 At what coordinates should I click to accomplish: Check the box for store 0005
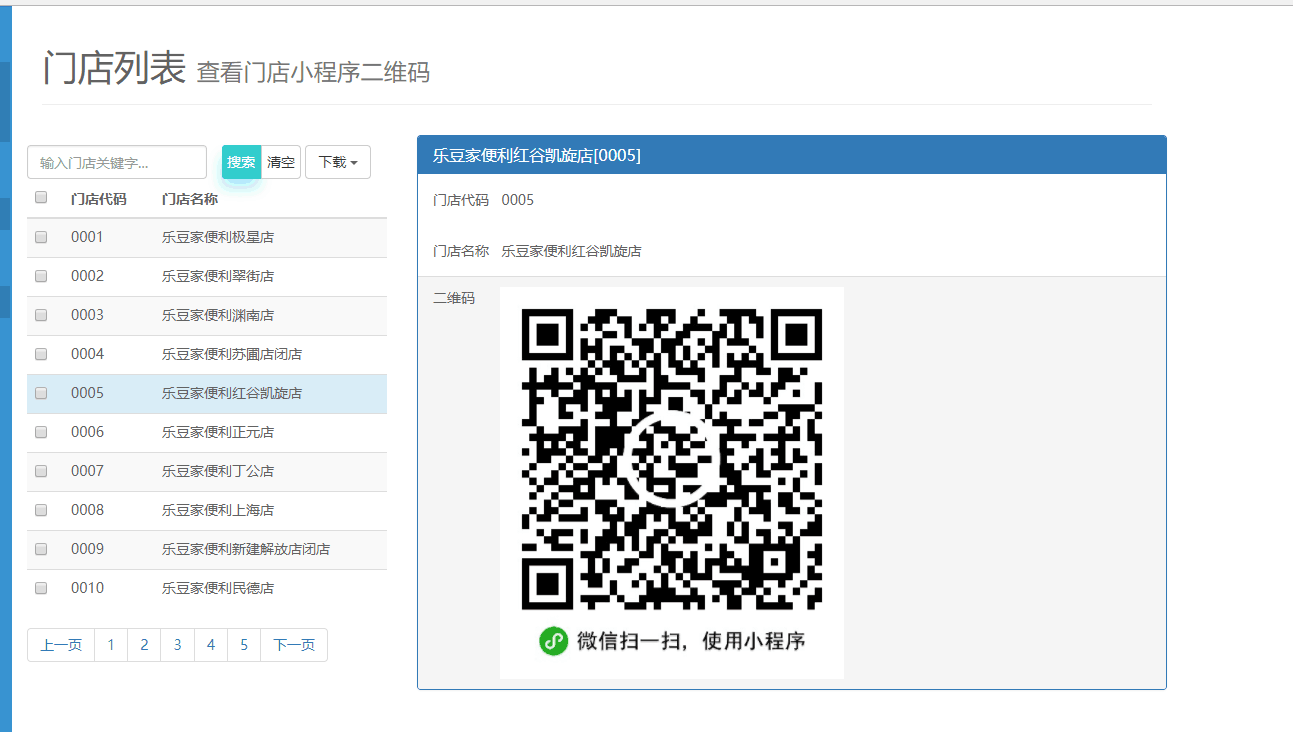[41, 393]
